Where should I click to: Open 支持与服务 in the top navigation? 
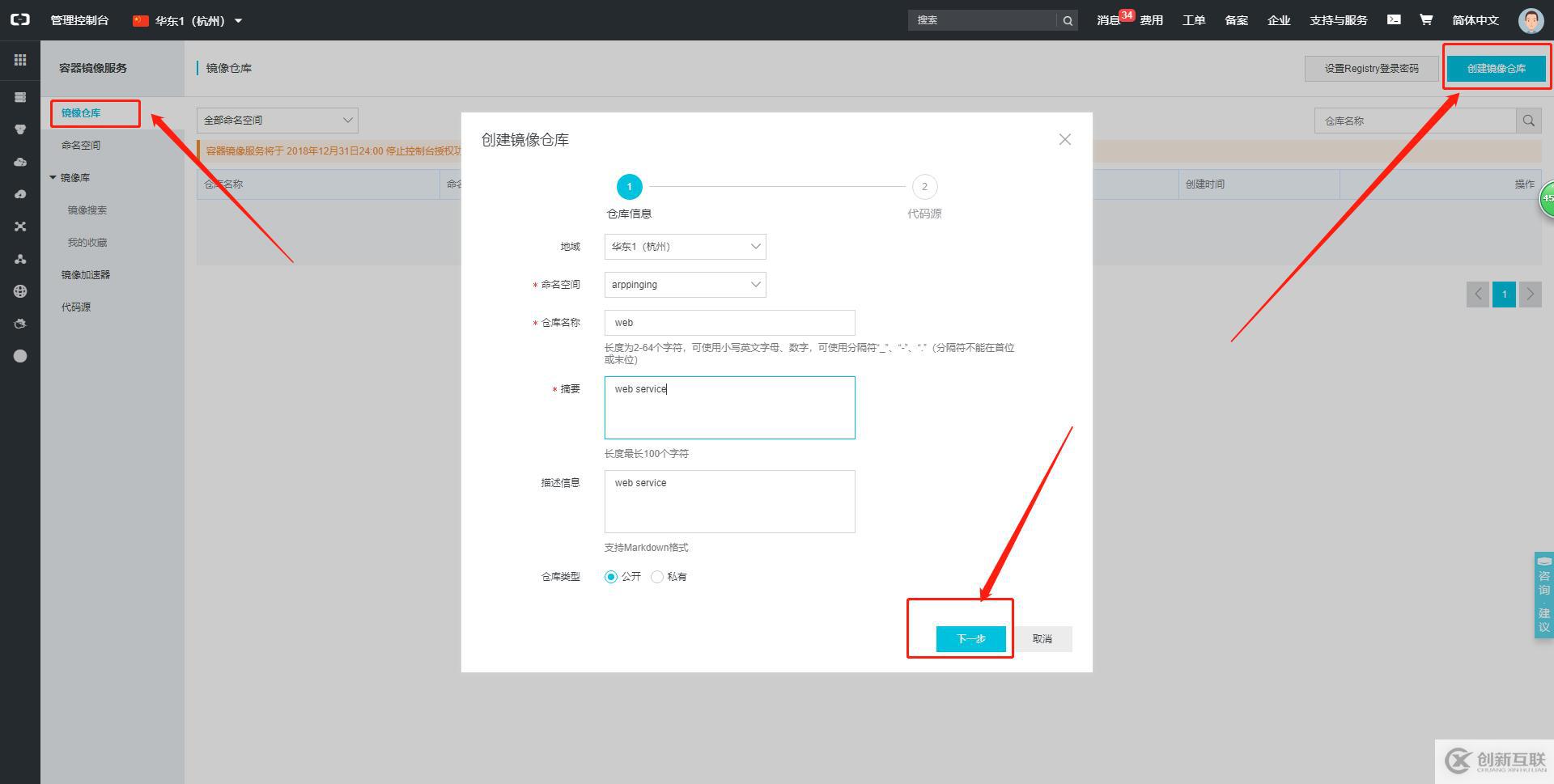[1339, 20]
